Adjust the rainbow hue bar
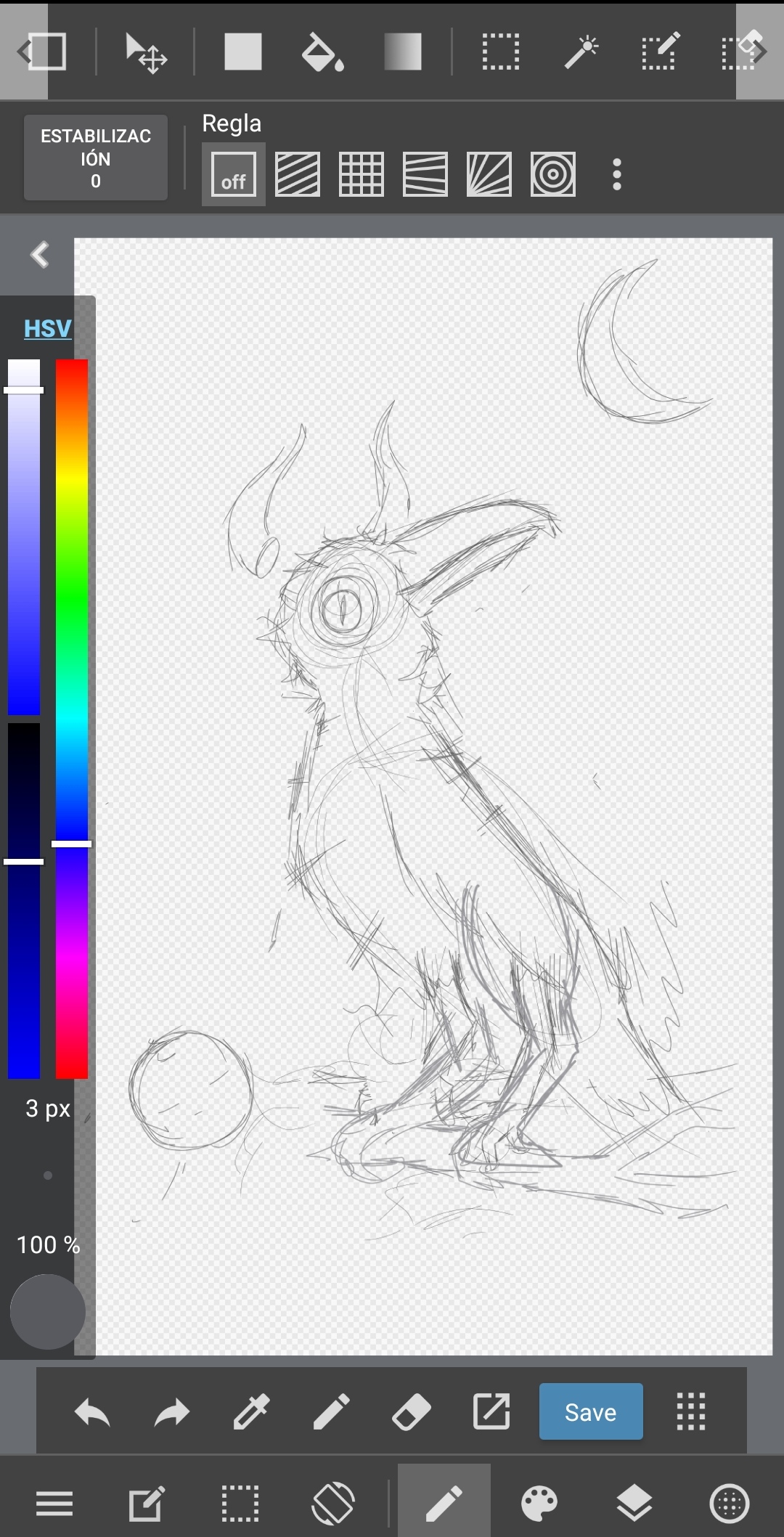 click(x=72, y=719)
